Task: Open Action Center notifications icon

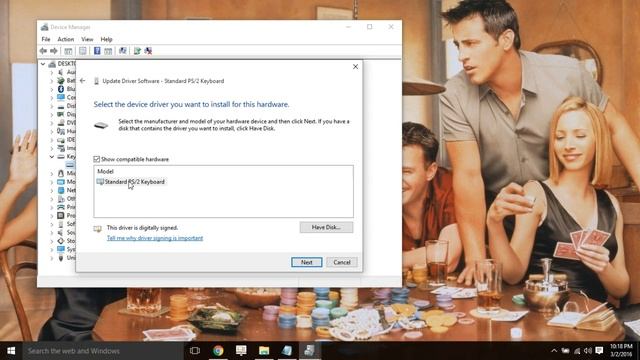Action: point(599,351)
